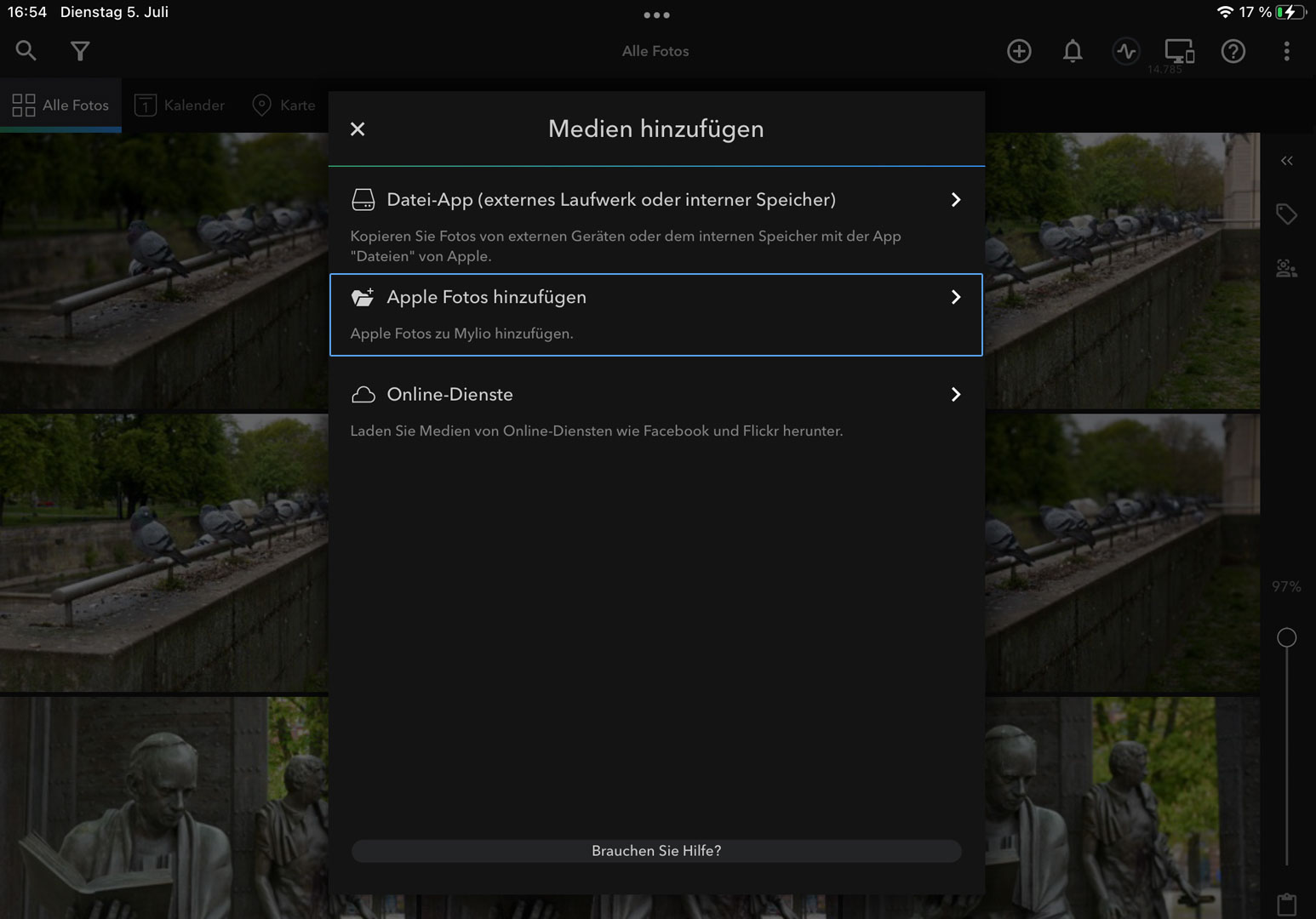The height and width of the screenshot is (919, 1316).
Task: Open the help question mark icon
Action: point(1233,51)
